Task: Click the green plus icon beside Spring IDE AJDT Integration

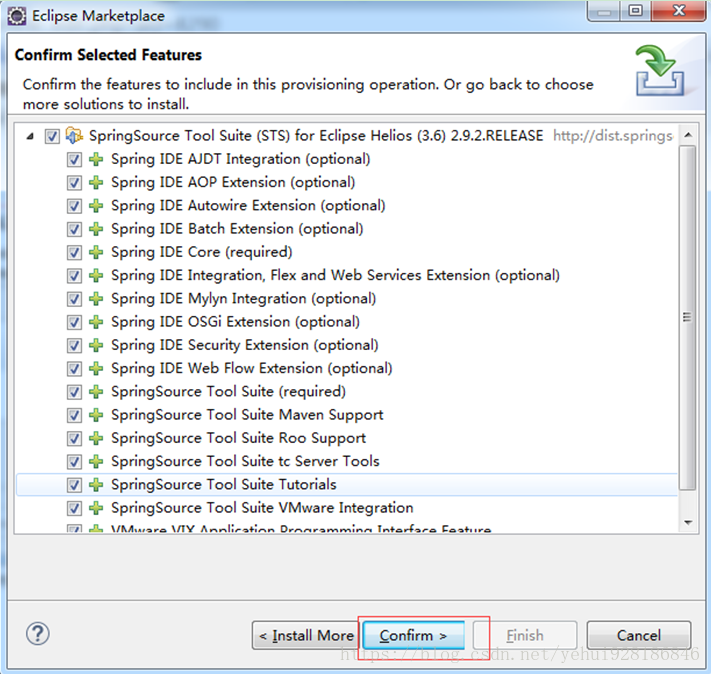Action: (x=96, y=159)
